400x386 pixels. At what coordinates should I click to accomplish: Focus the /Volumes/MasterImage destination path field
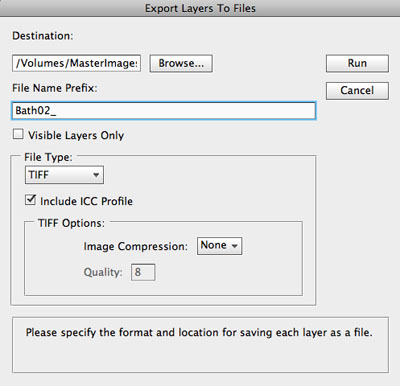tap(76, 63)
